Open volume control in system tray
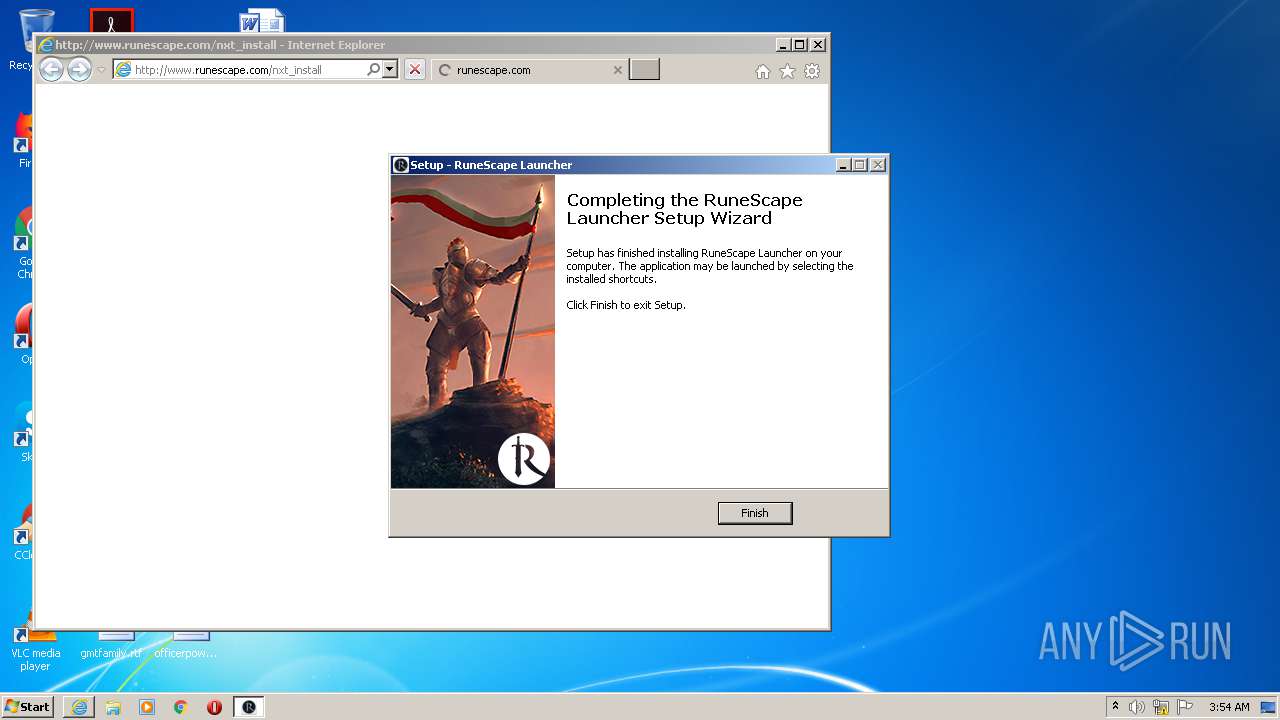 coord(1137,707)
